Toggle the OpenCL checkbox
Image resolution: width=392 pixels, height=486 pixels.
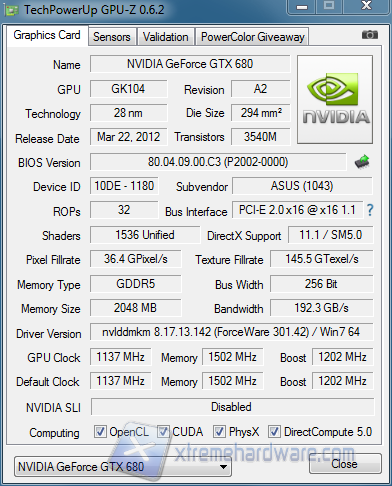100,432
